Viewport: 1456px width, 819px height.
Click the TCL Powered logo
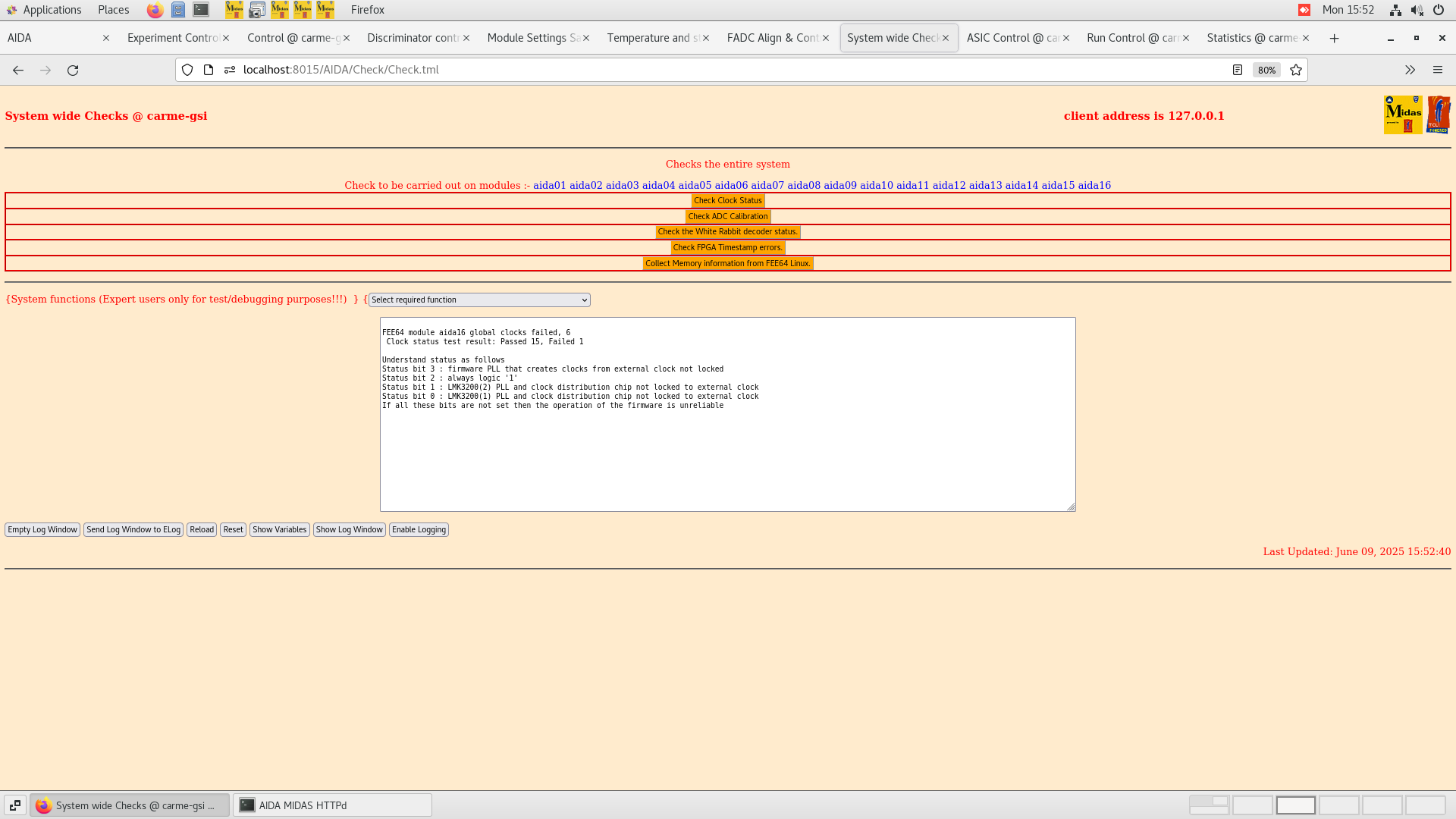coord(1439,114)
